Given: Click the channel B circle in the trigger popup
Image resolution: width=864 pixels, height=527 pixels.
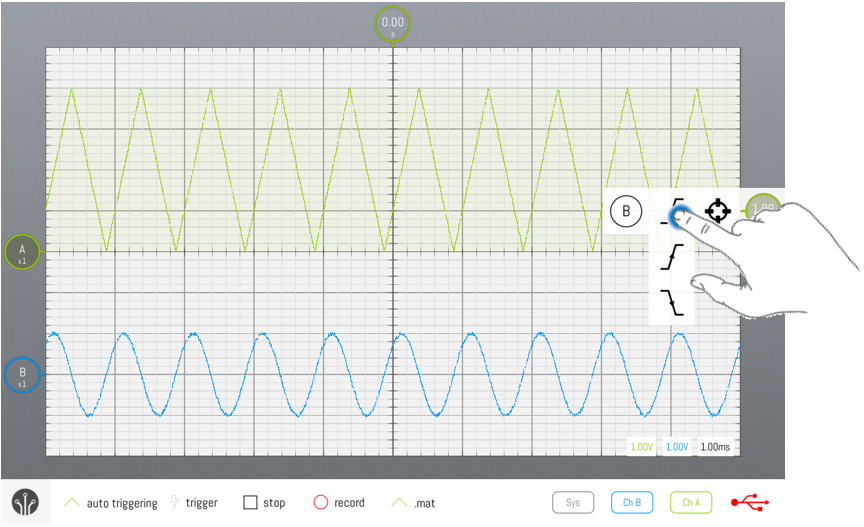Looking at the screenshot, I should (x=626, y=211).
